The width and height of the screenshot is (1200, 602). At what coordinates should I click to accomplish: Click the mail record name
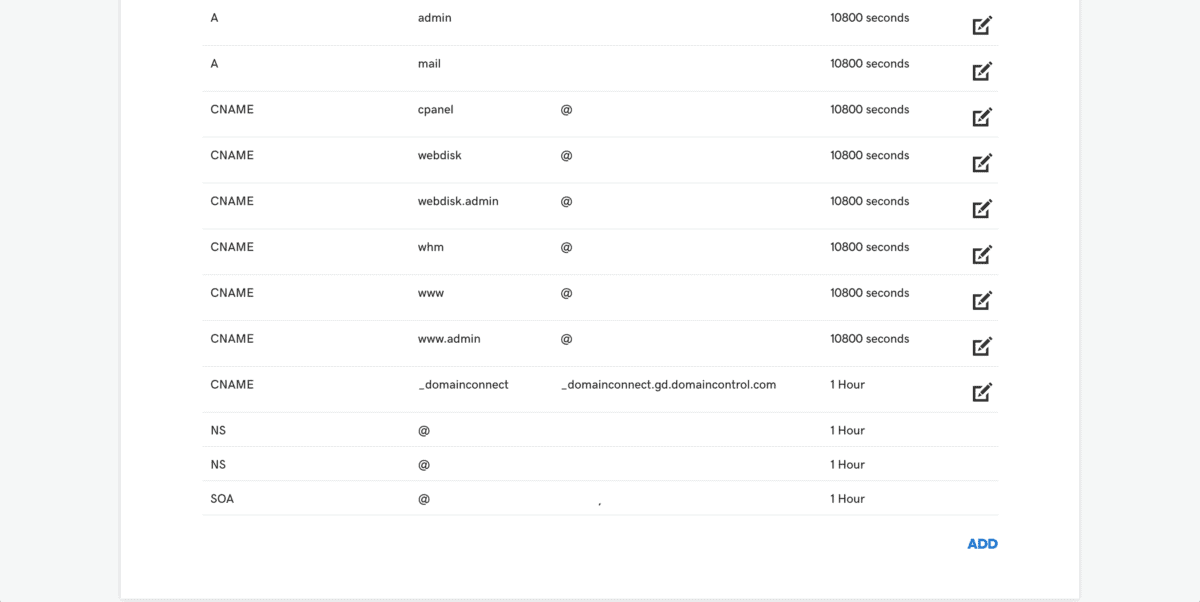coord(429,63)
